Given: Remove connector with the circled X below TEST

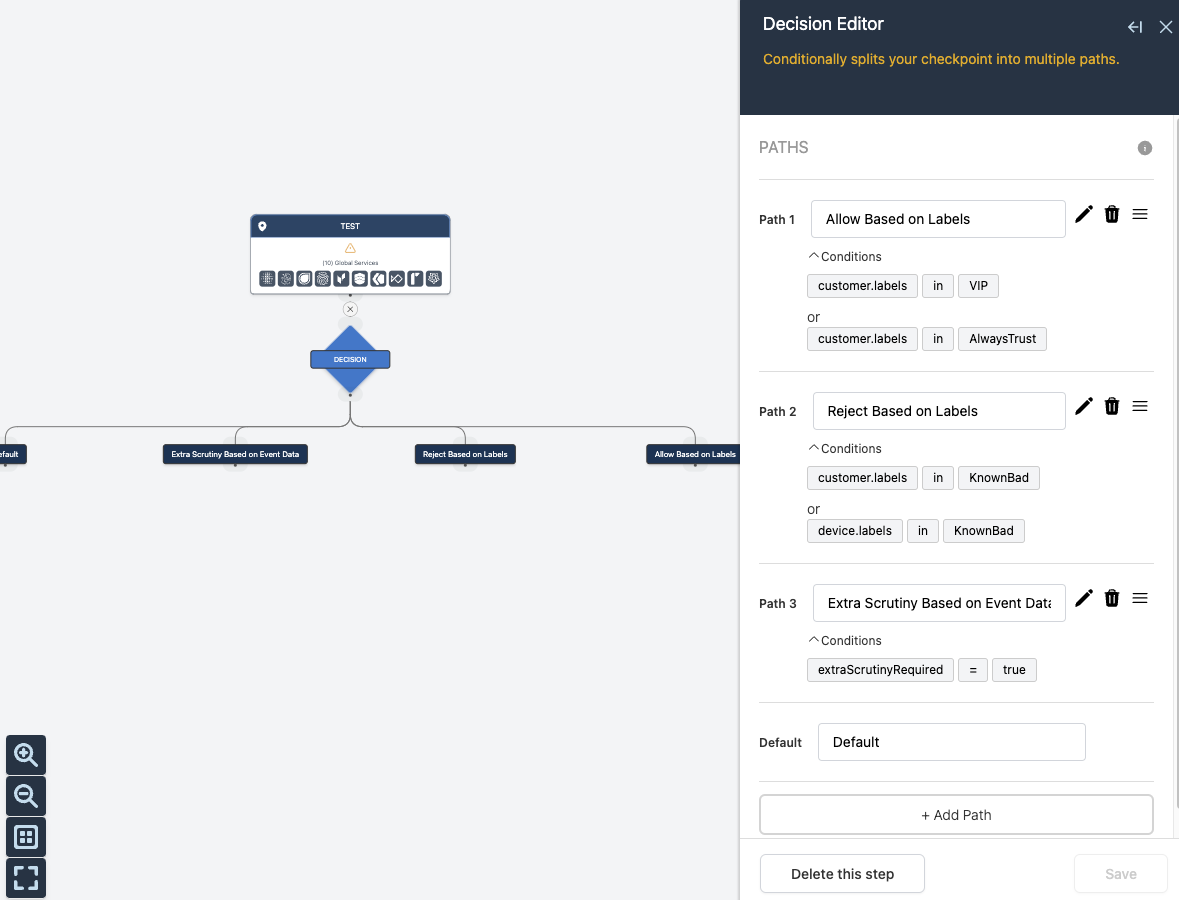Looking at the screenshot, I should click(350, 309).
